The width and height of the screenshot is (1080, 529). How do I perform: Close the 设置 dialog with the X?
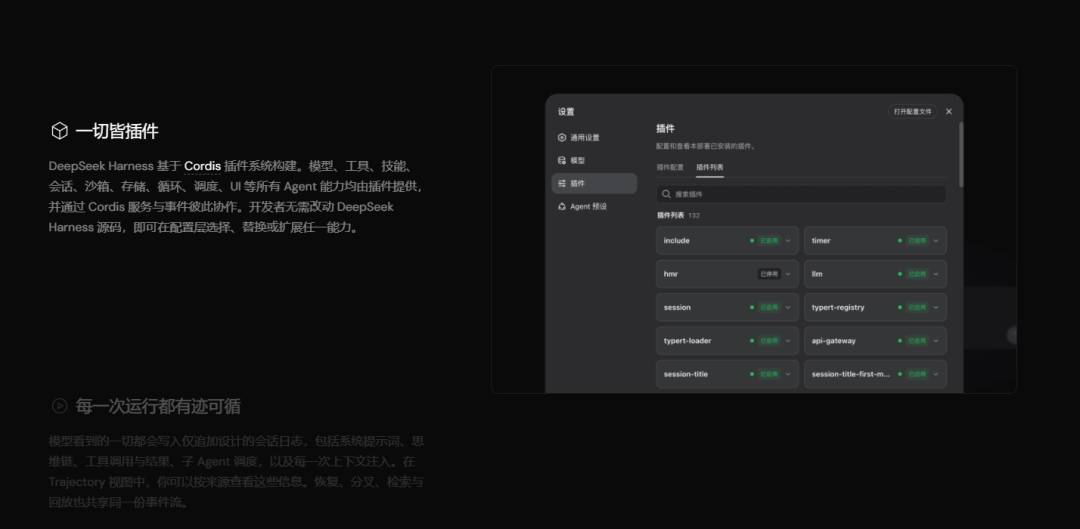(948, 112)
